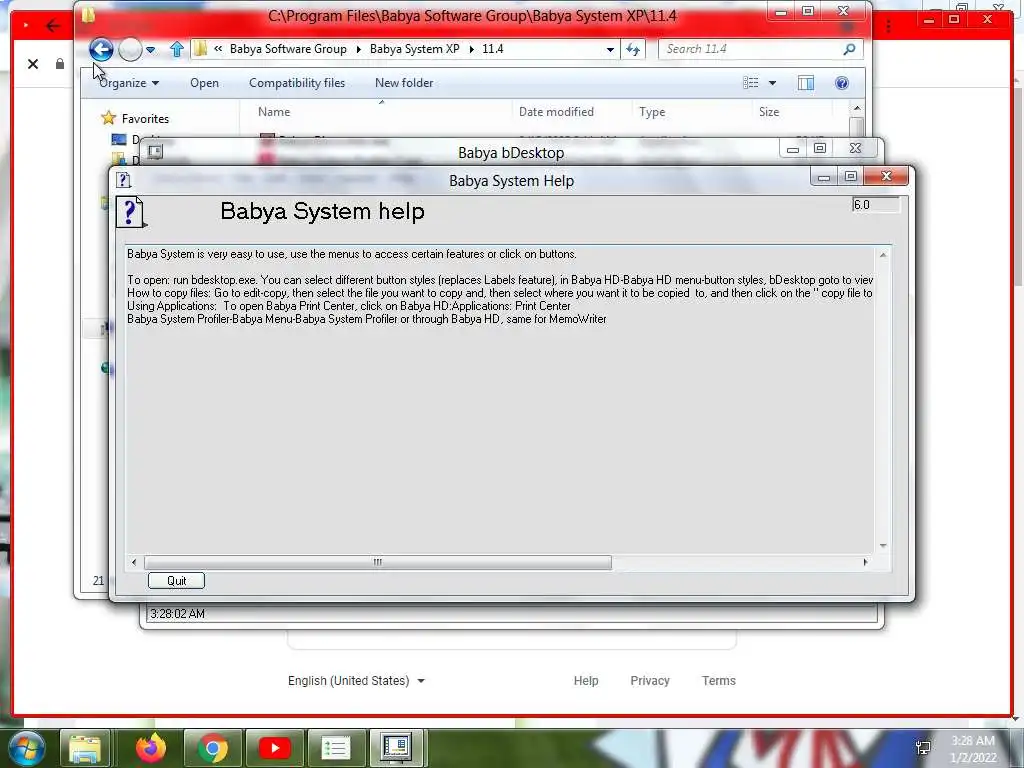Refresh the Explorer folder view
Image resolution: width=1024 pixels, height=768 pixels.
coord(633,49)
